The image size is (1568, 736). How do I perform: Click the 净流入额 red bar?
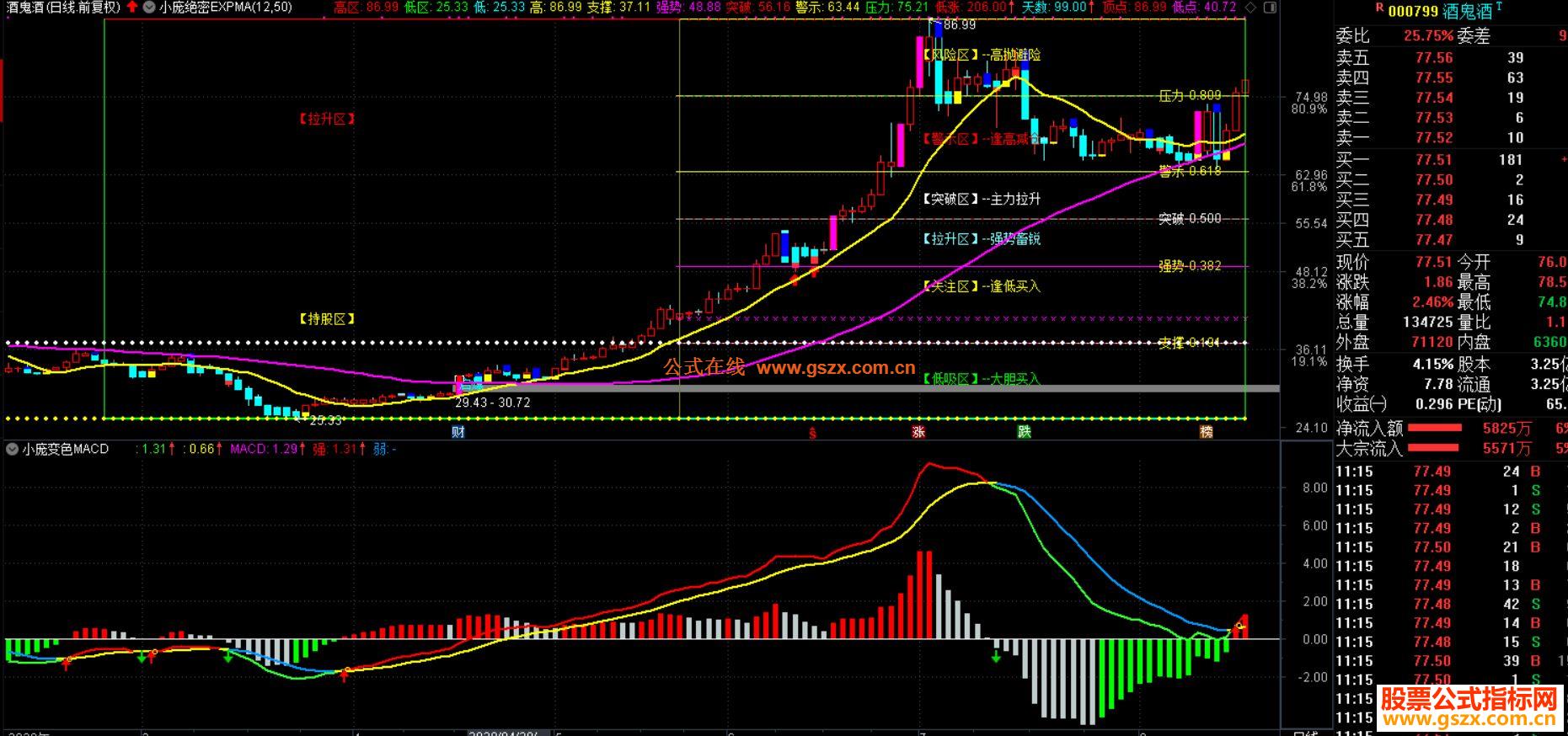coord(1434,429)
